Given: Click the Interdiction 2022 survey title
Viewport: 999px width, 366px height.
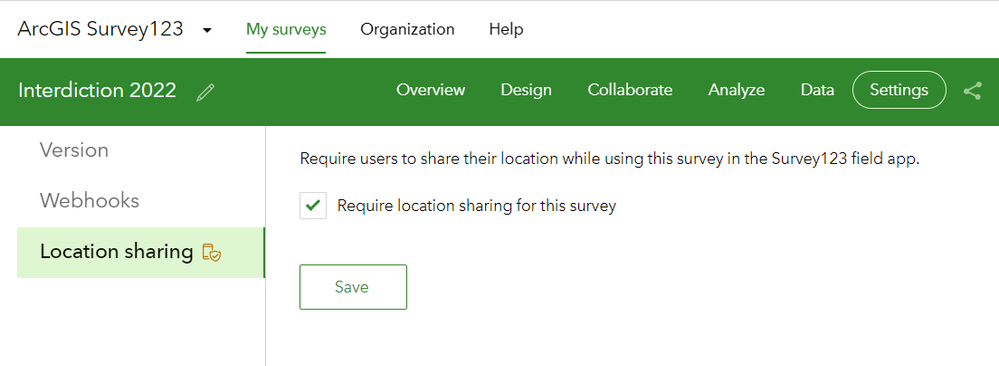Looking at the screenshot, I should pyautogui.click(x=97, y=91).
